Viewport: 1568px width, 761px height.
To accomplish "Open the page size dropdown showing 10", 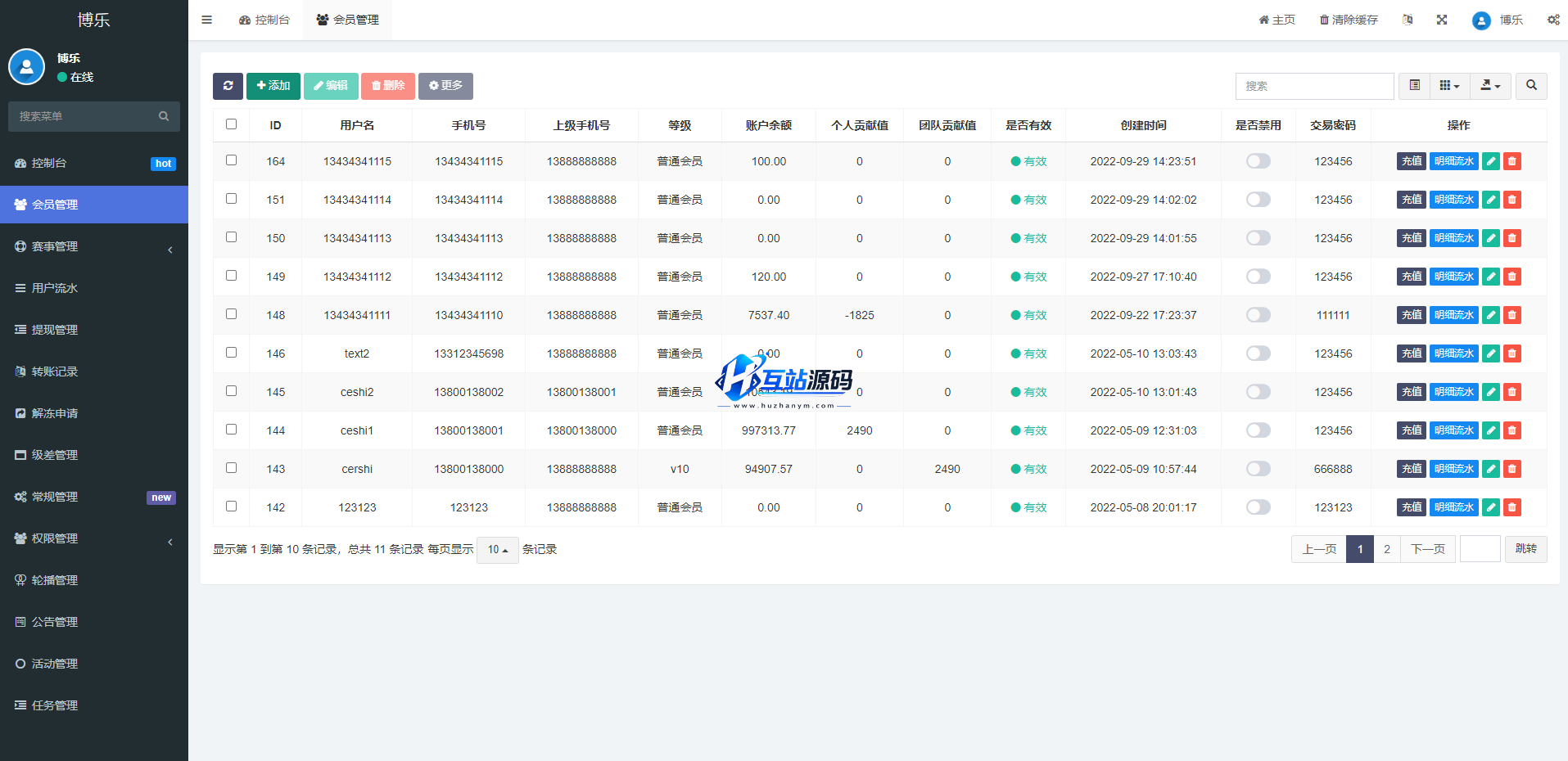I will [x=498, y=550].
